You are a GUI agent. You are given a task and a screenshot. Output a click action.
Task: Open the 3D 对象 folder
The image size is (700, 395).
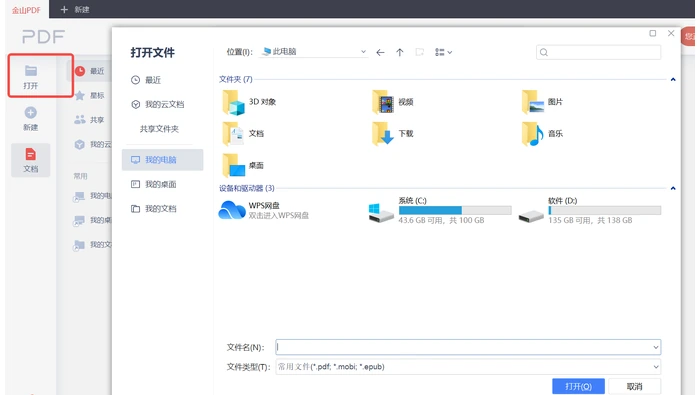[250, 102]
